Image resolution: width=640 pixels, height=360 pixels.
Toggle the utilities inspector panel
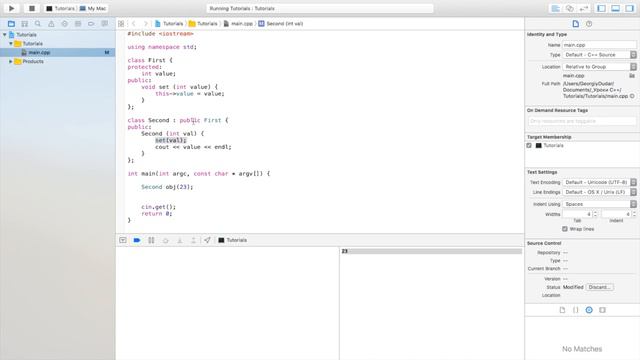[630, 8]
